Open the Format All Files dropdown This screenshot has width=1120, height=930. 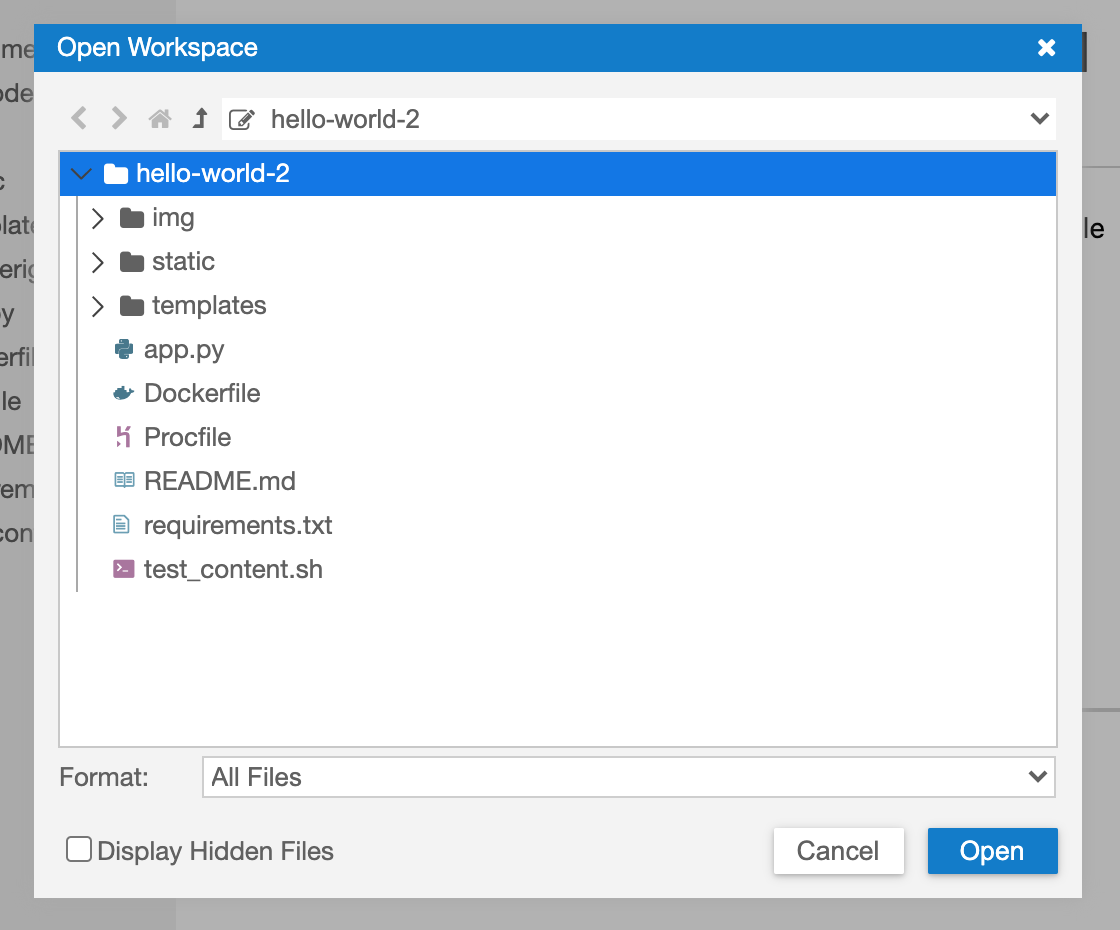(x=629, y=777)
